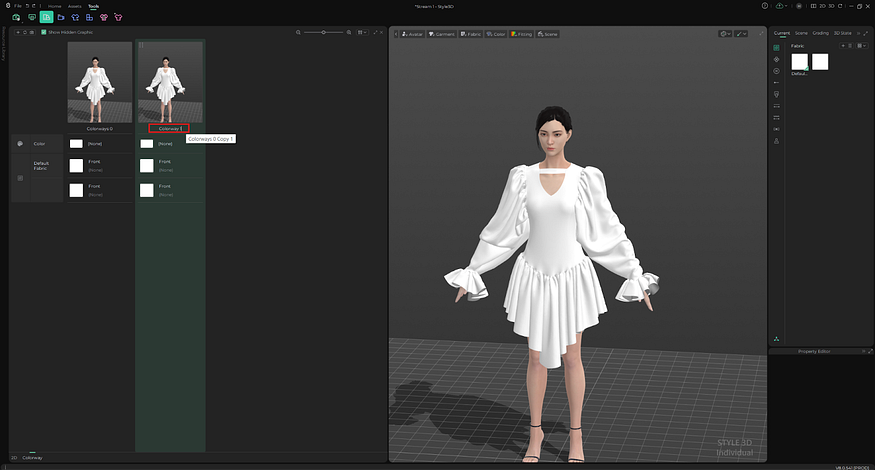Toggle the Garment display button in the 3D view

tap(442, 34)
